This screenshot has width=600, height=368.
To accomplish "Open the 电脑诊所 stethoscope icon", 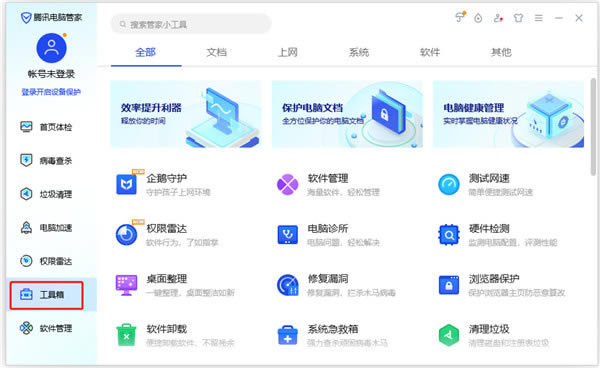I will click(x=287, y=234).
